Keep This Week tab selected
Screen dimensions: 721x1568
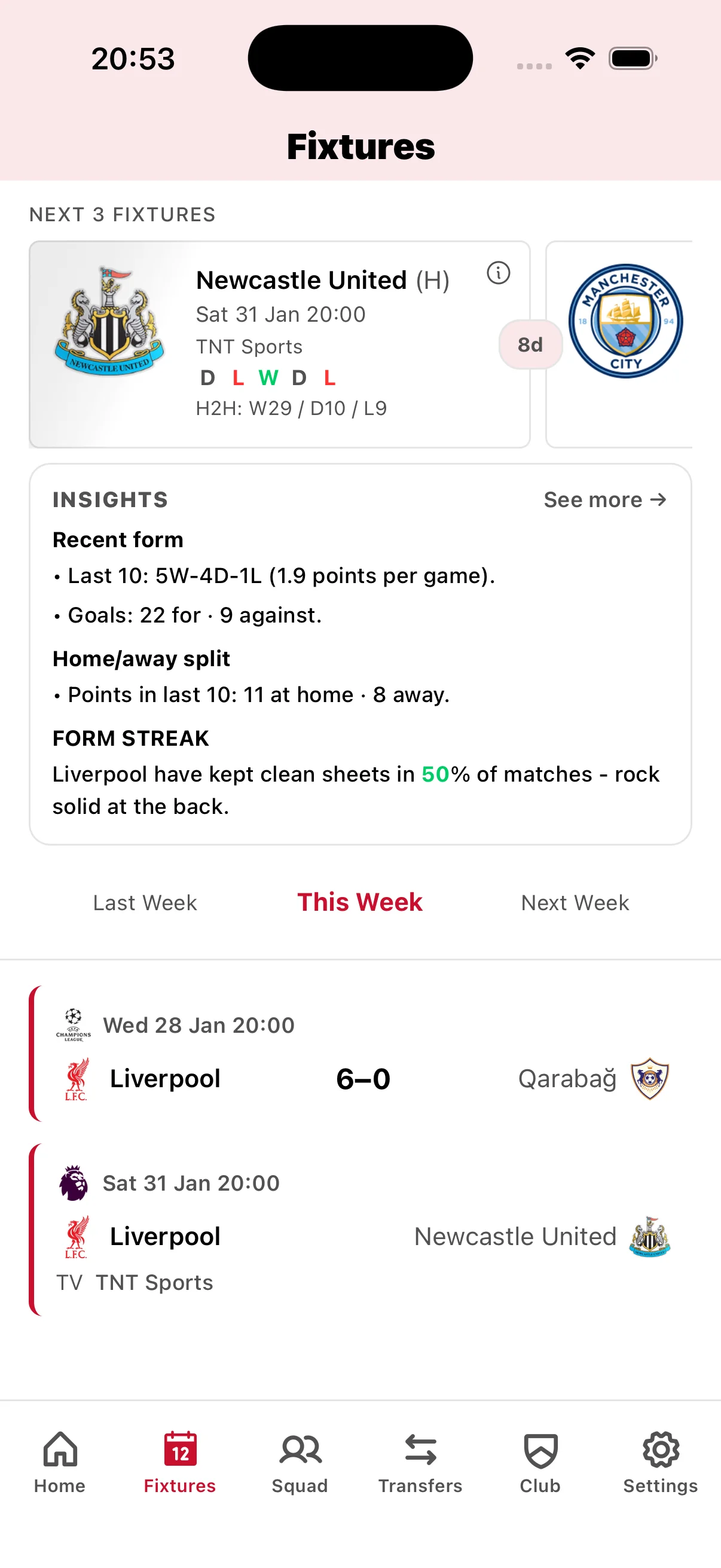[359, 902]
